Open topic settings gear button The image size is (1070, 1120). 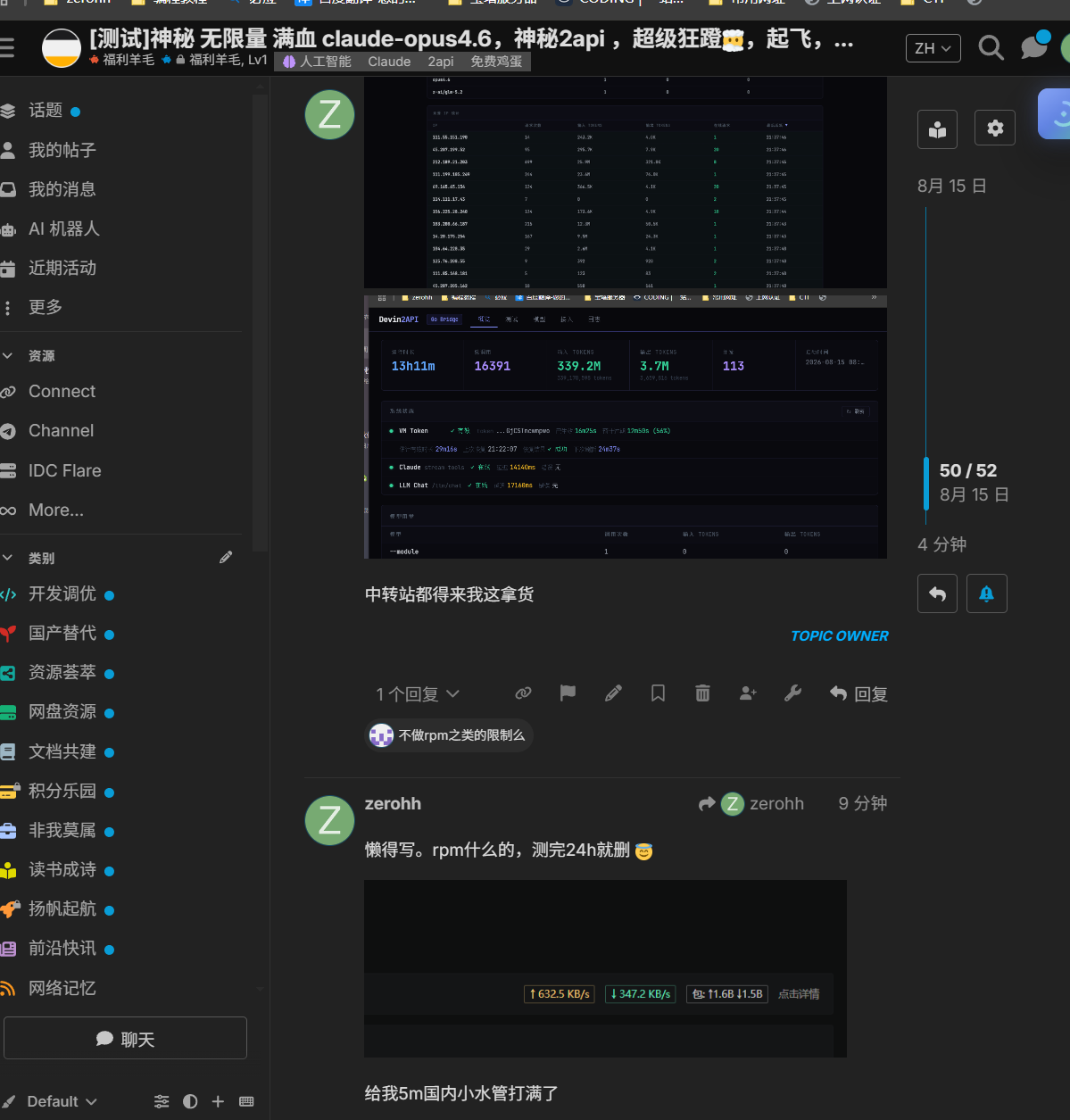[x=995, y=129]
